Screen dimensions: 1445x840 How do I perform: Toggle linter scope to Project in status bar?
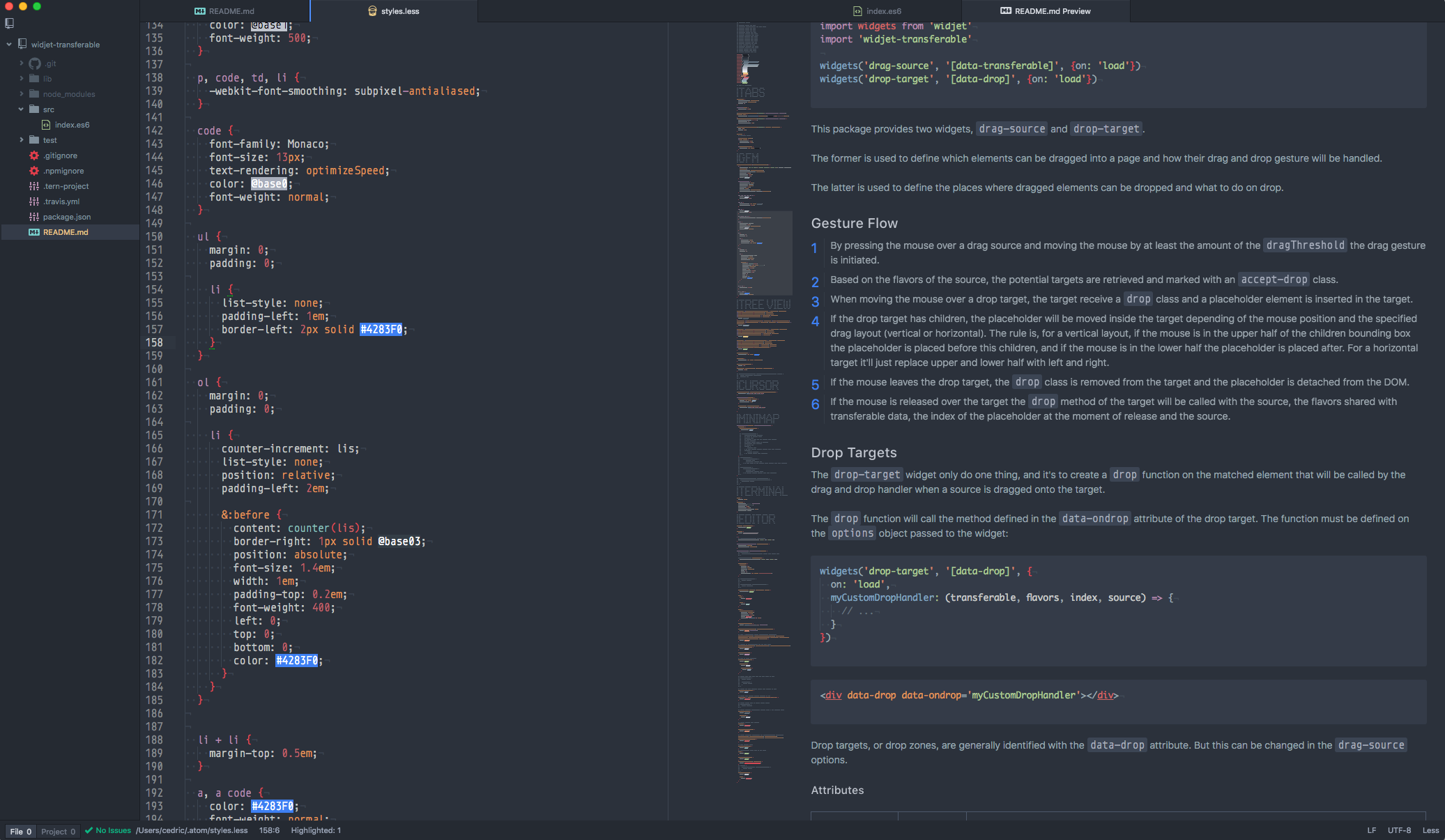pyautogui.click(x=58, y=831)
